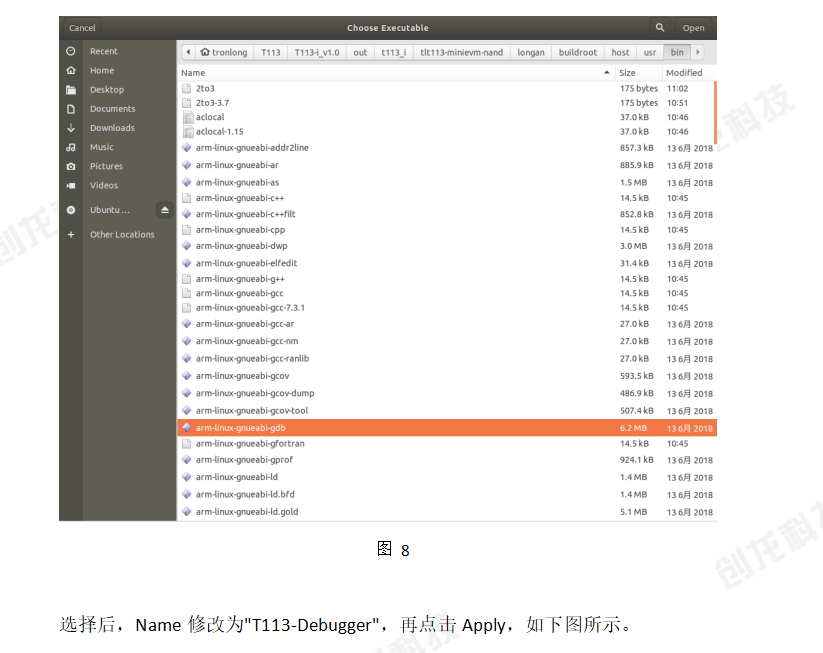This screenshot has height=653, width=823.
Task: Sort by Name column header
Action: click(x=396, y=72)
